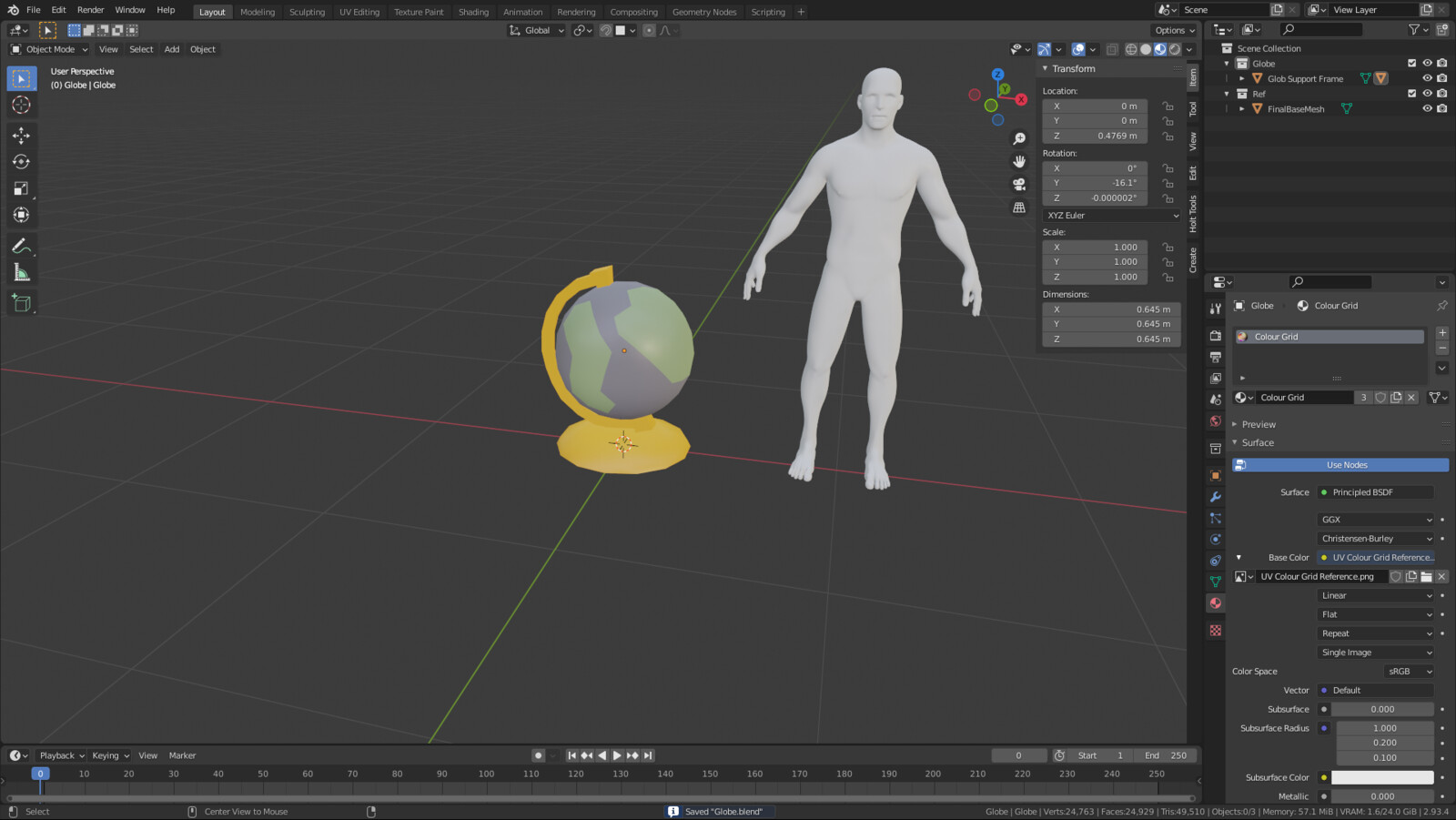This screenshot has width=1456, height=820.
Task: Select the Cursor tool in left toolbar
Action: coord(21,105)
